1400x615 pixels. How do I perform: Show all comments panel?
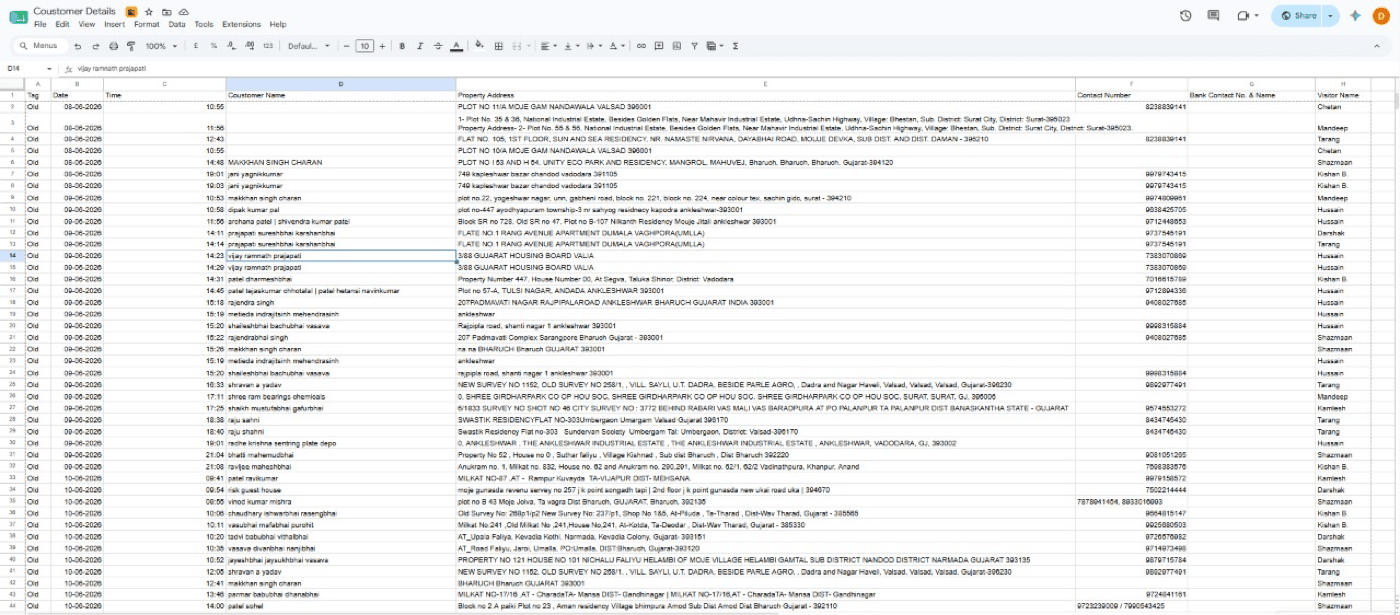1214,16
